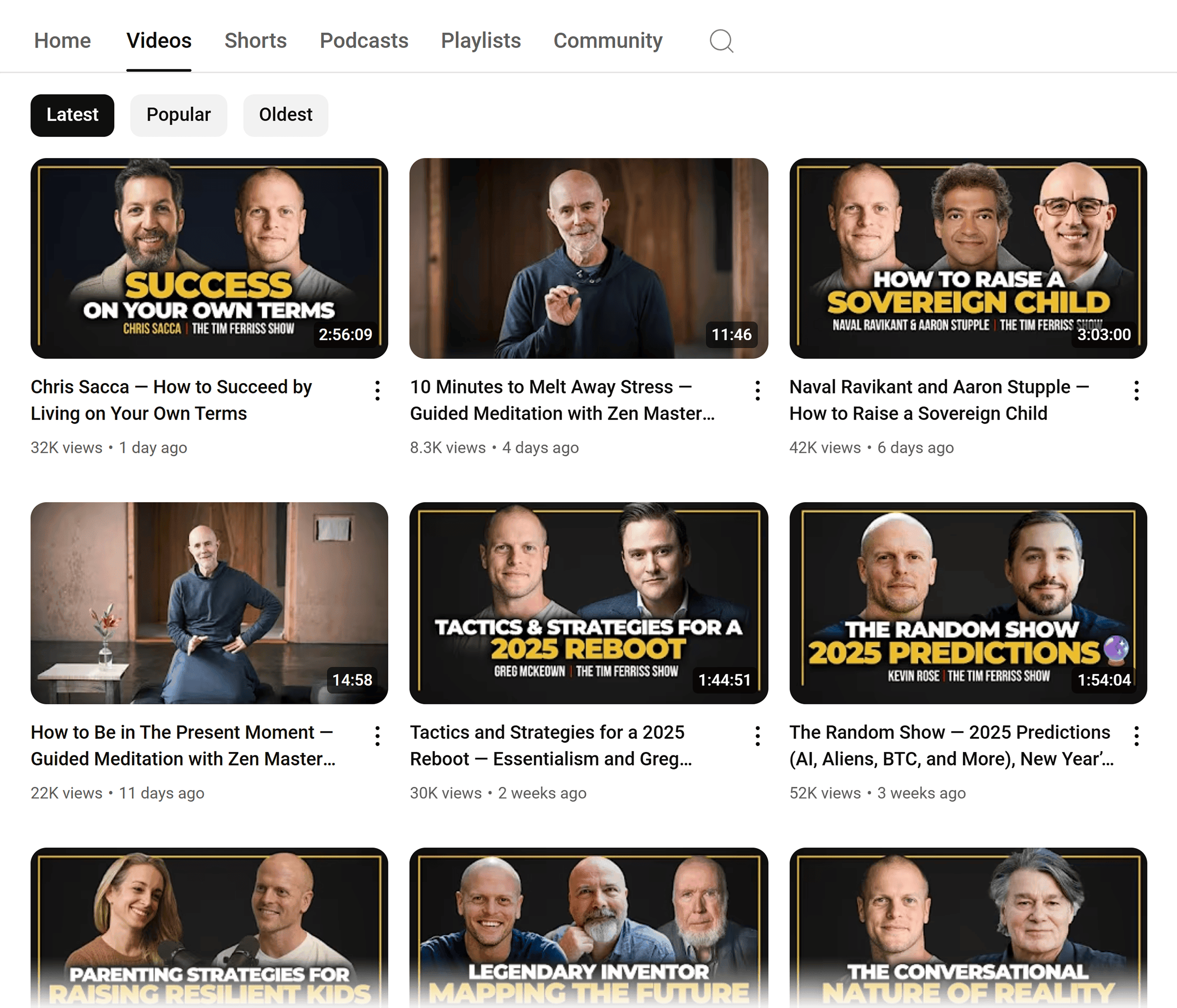Open the 11:46 guided meditation thumbnail
Viewport: 1177px width, 1008px height.
[588, 258]
